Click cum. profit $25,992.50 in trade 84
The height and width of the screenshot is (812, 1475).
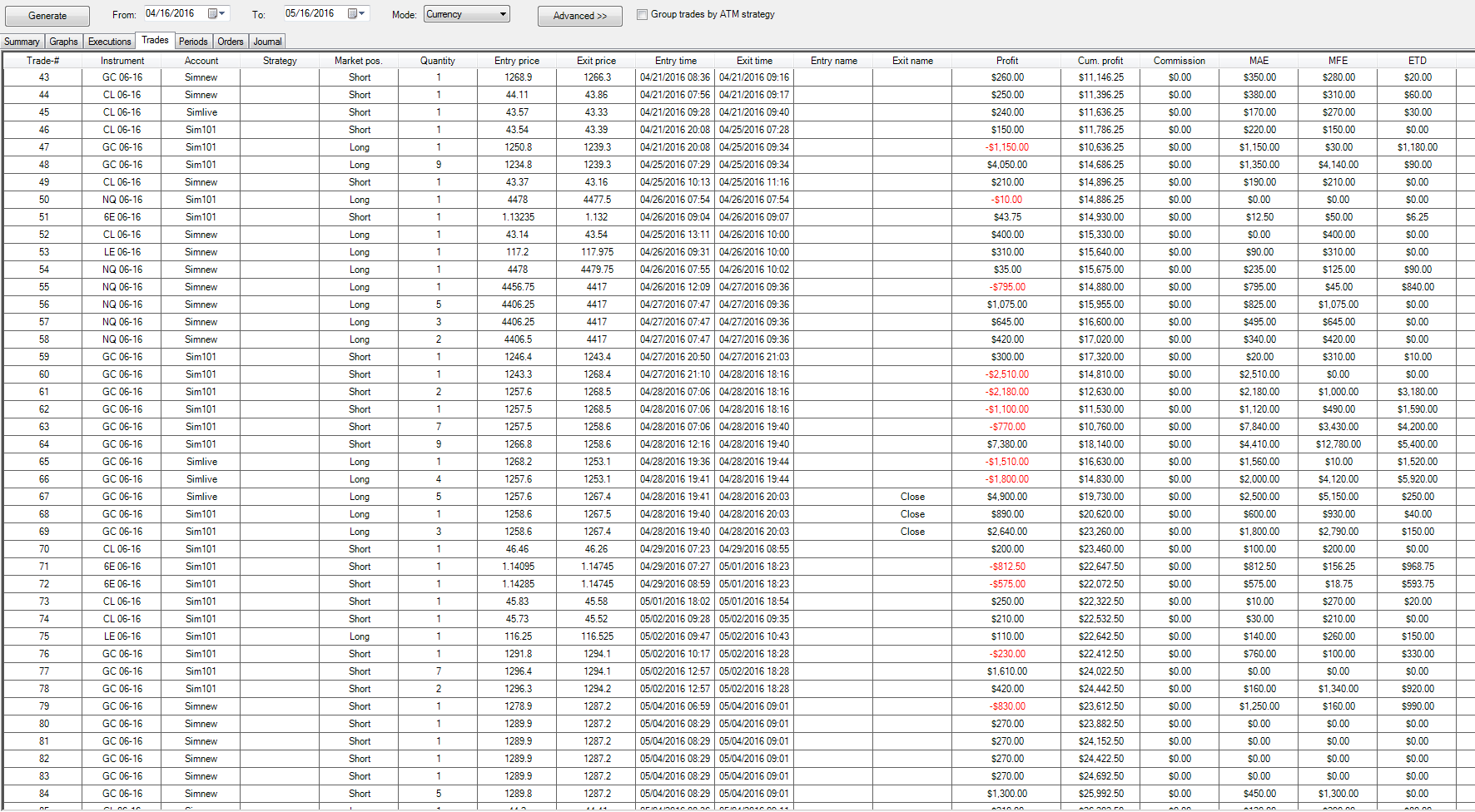(x=1101, y=794)
